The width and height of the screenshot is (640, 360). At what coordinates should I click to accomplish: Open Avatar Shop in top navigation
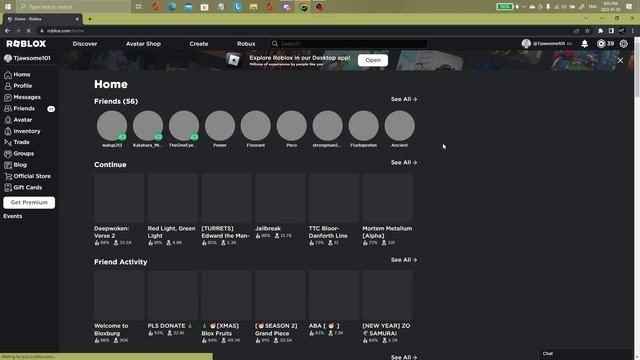(143, 44)
